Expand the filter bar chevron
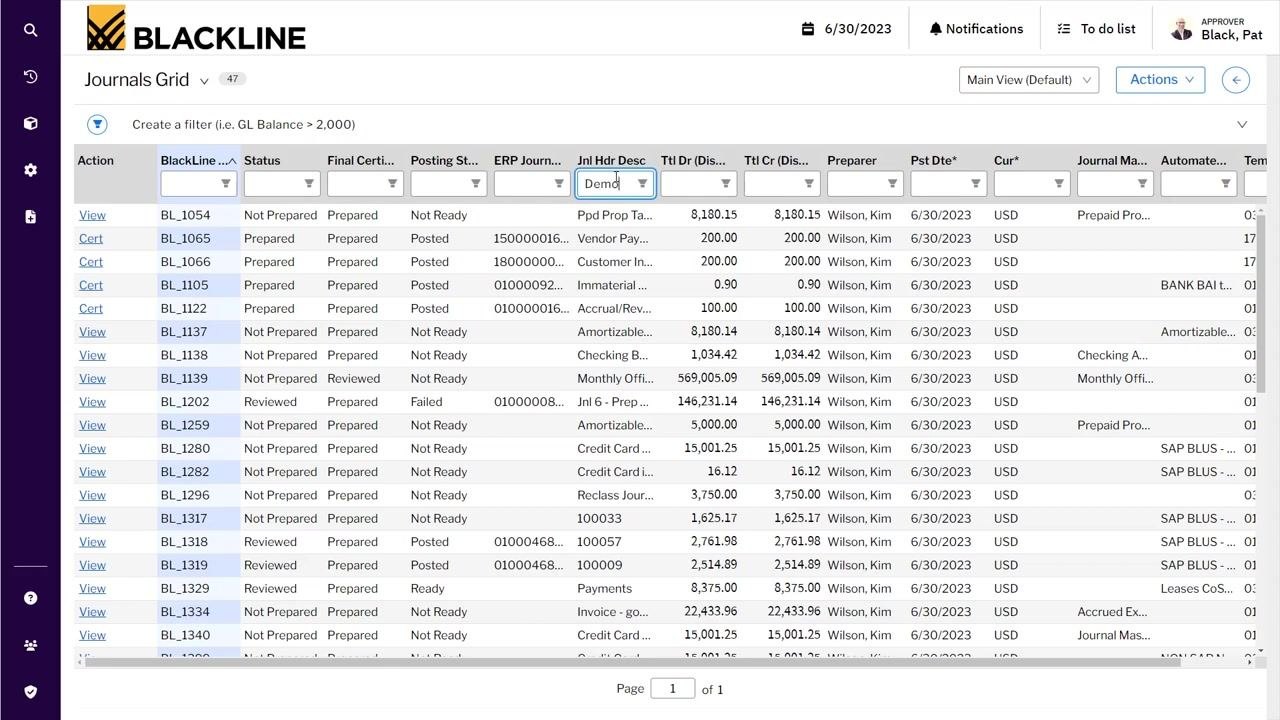 [x=1242, y=124]
